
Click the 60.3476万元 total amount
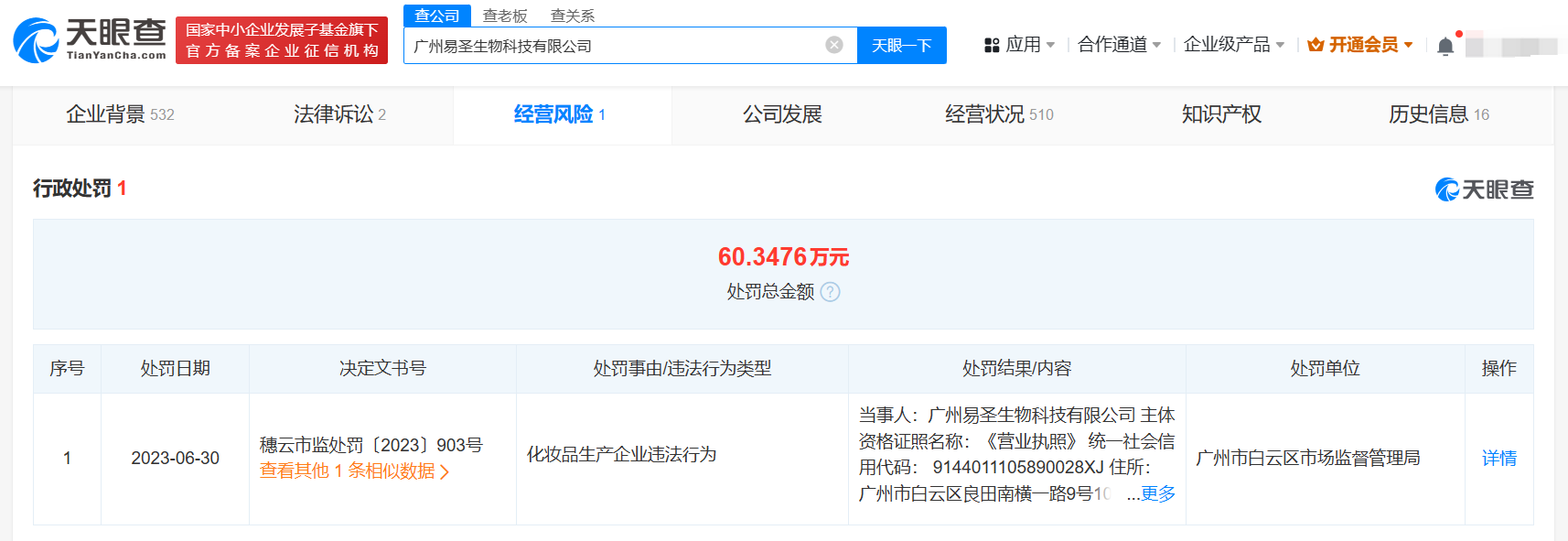pos(783,257)
